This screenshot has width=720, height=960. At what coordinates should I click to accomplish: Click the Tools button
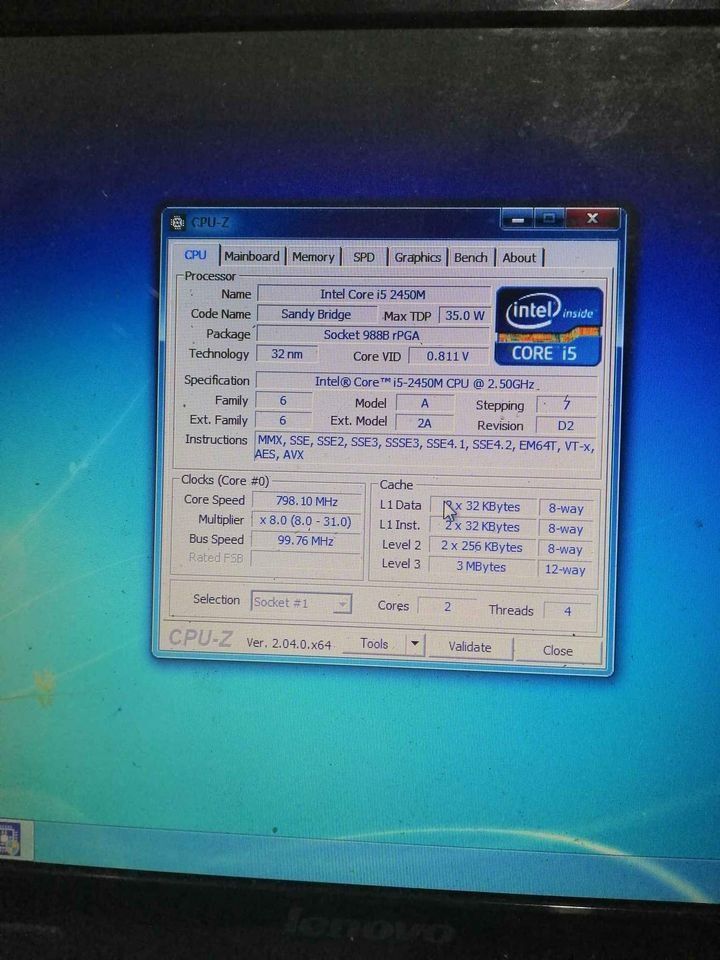[374, 644]
